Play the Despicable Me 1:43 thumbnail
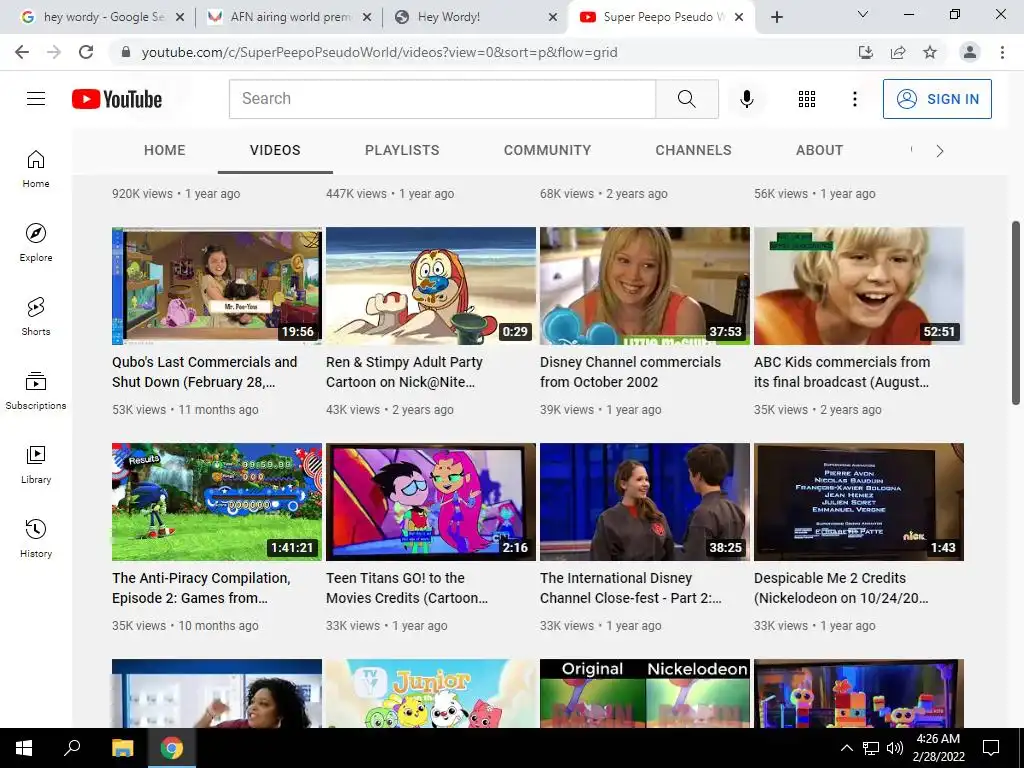The image size is (1024, 768). 859,502
